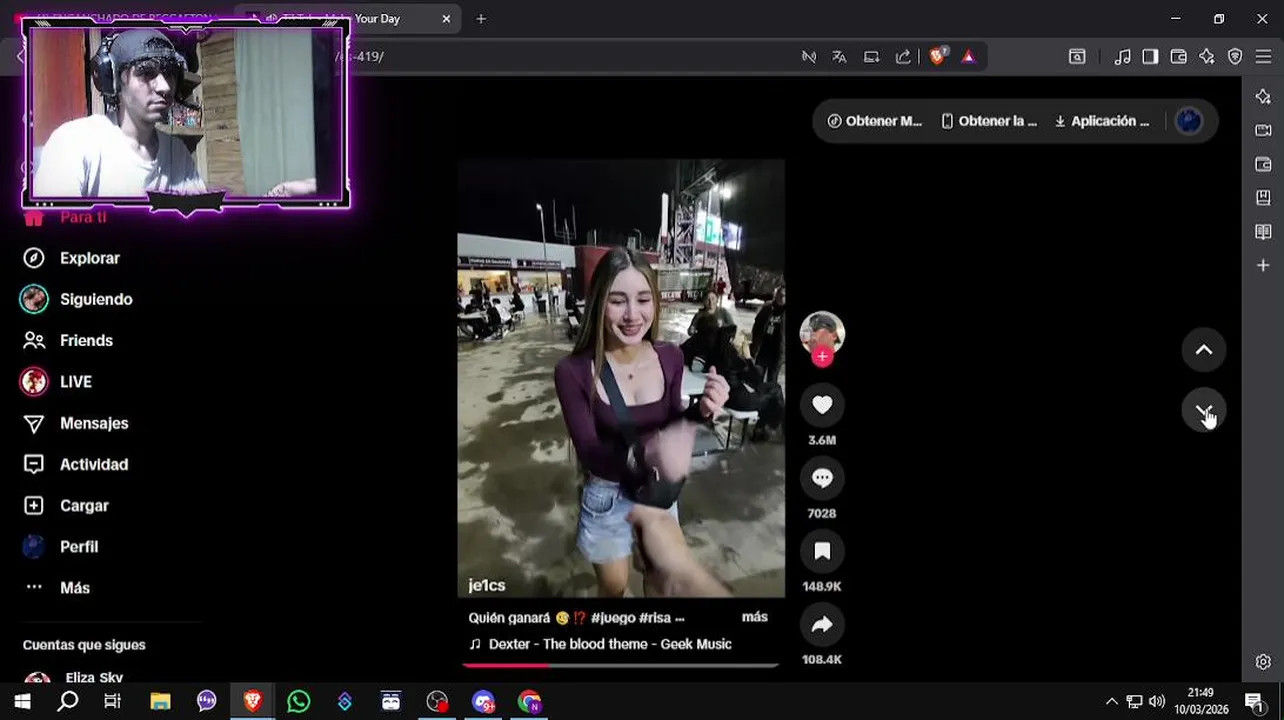Click the install app icon in address bar

coord(871,57)
